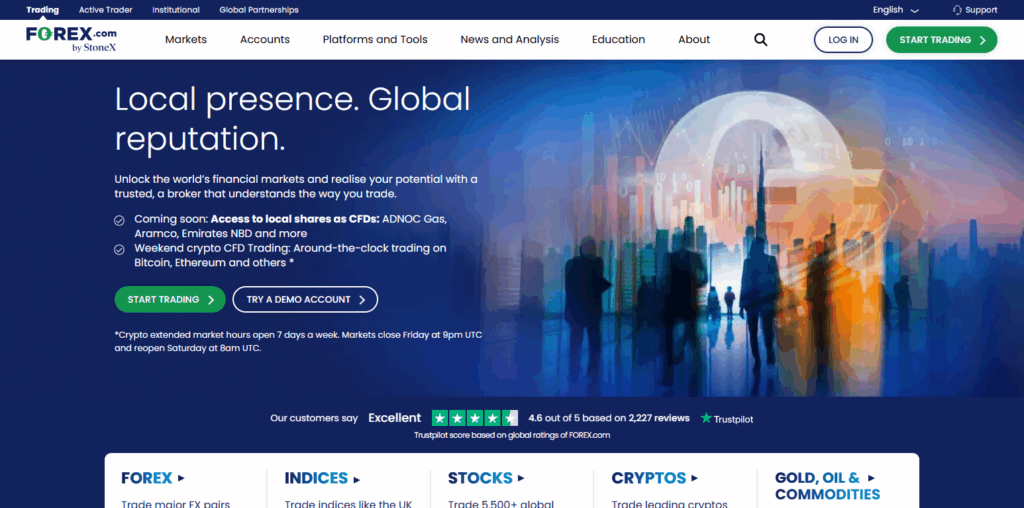Image resolution: width=1024 pixels, height=508 pixels.
Task: Click the crypto extended market hours footnote
Action: (298, 341)
